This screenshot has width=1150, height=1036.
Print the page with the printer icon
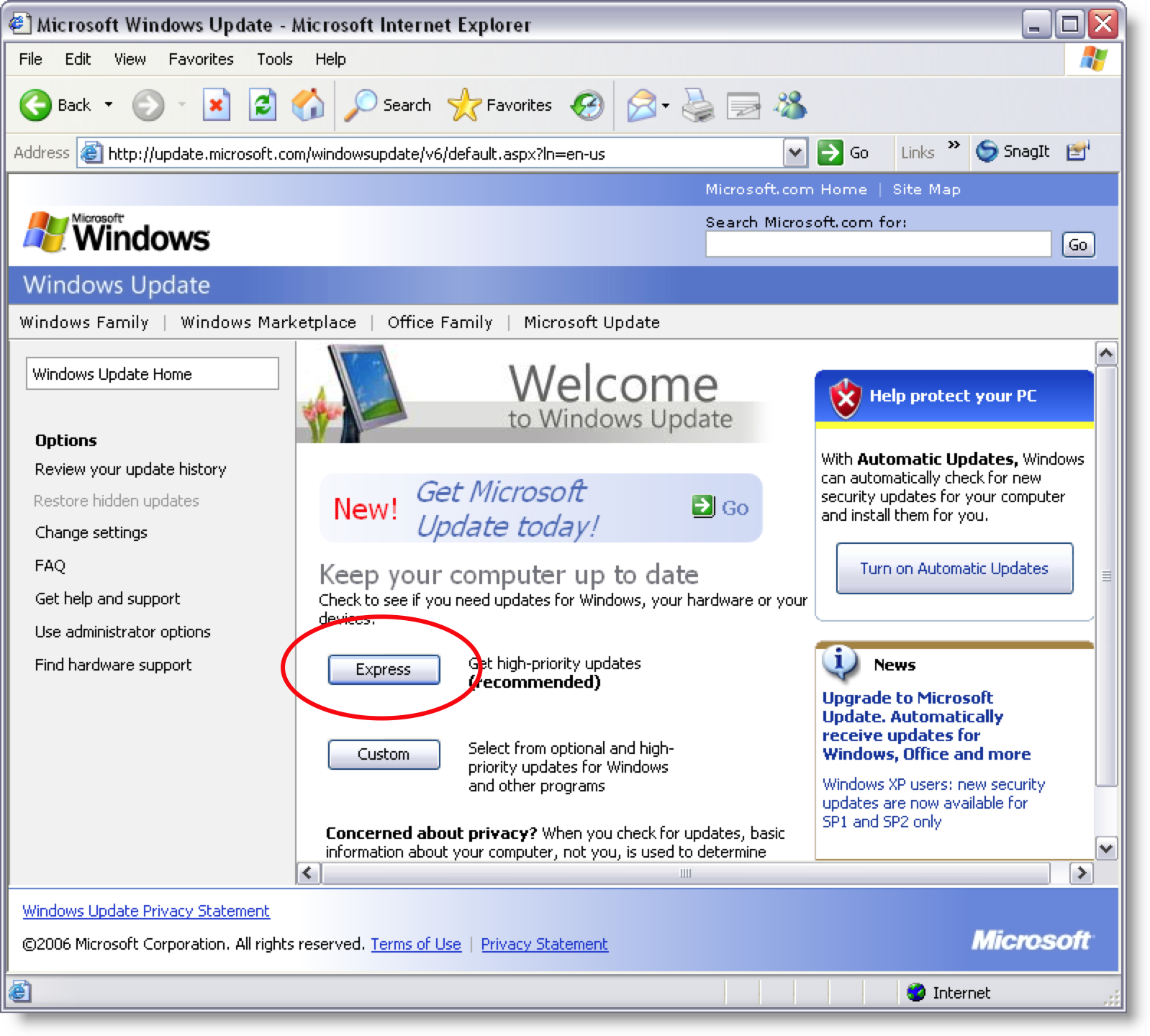point(697,105)
